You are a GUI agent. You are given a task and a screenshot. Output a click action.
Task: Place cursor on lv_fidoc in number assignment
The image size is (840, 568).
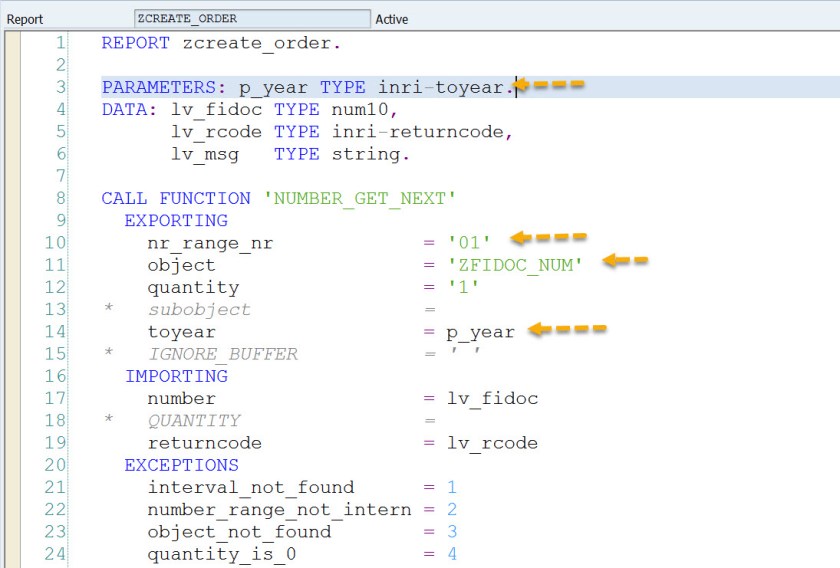(x=492, y=398)
